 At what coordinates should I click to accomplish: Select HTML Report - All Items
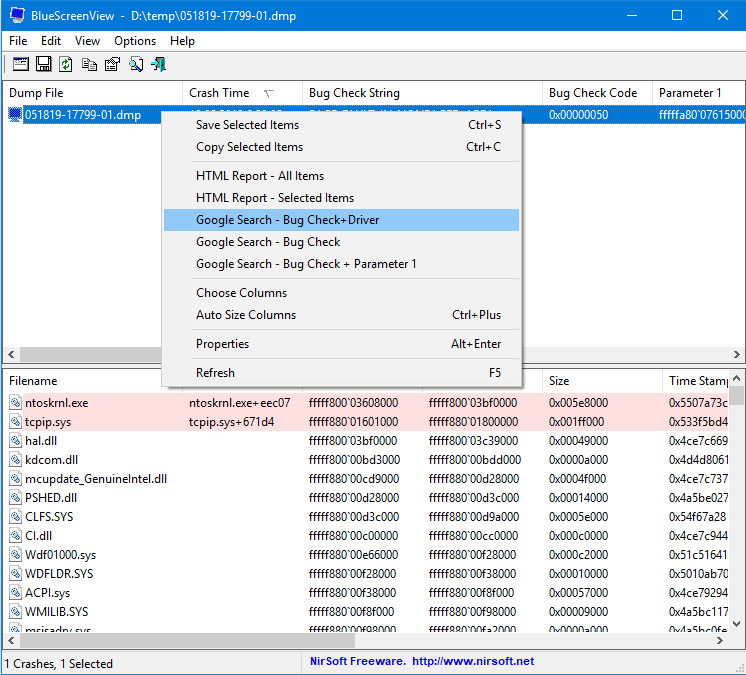tap(260, 176)
